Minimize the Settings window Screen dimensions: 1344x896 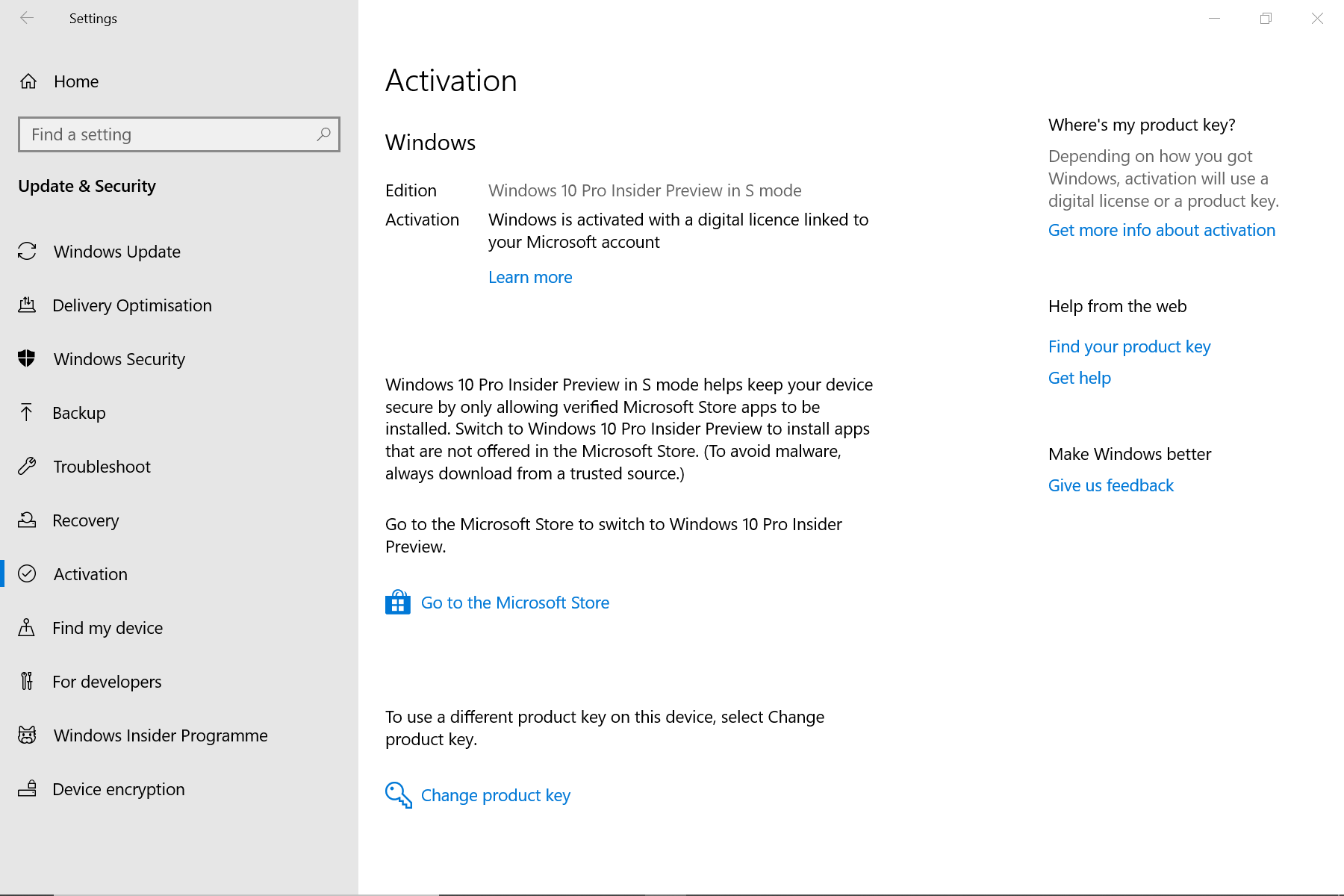coord(1215,18)
